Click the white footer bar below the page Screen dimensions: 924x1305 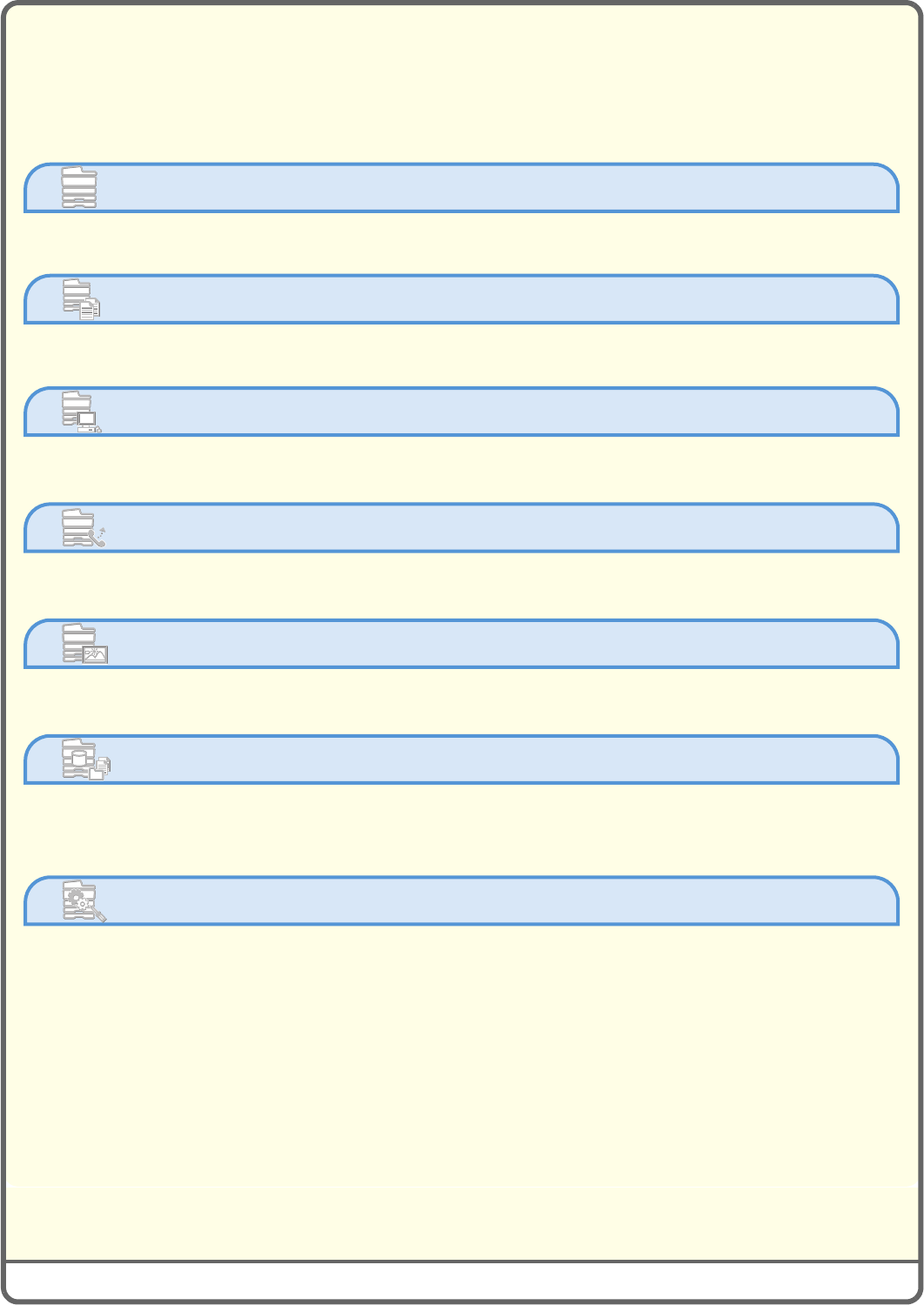click(461, 1281)
